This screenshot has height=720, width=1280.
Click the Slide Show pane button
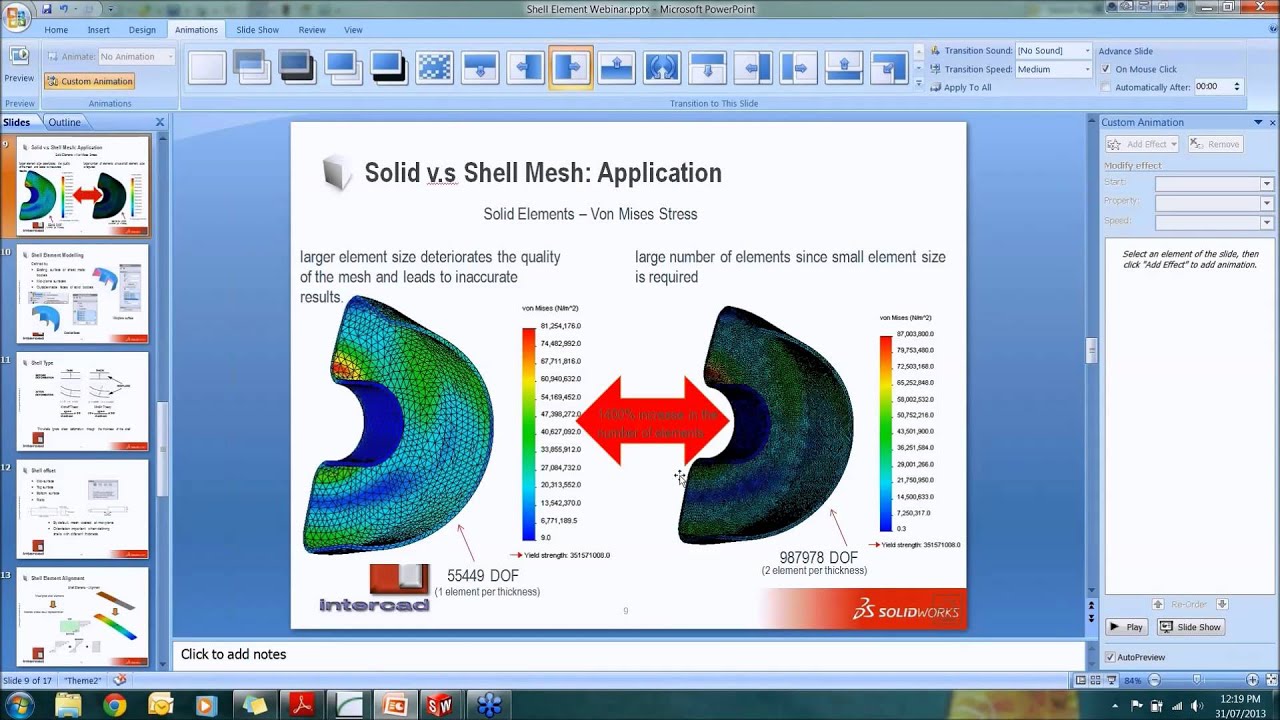pos(1191,627)
